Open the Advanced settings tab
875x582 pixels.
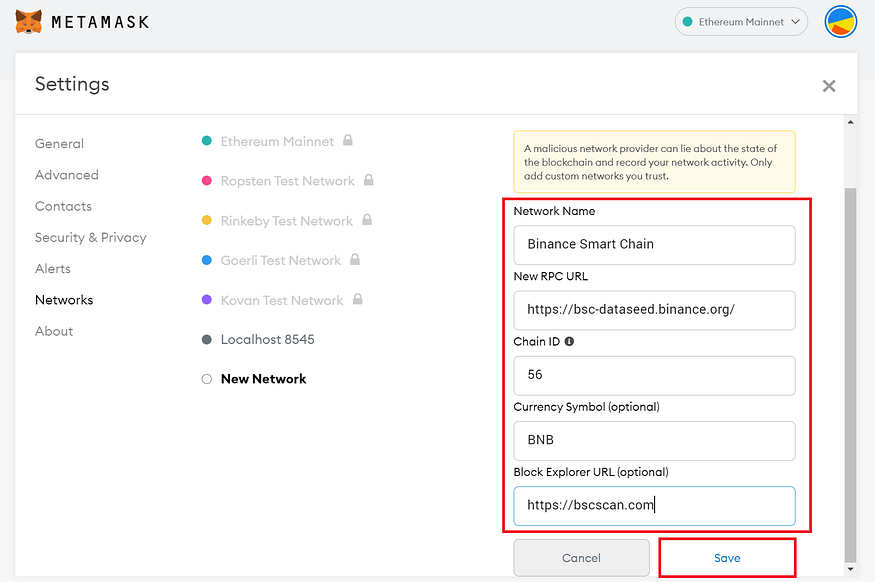tap(67, 175)
